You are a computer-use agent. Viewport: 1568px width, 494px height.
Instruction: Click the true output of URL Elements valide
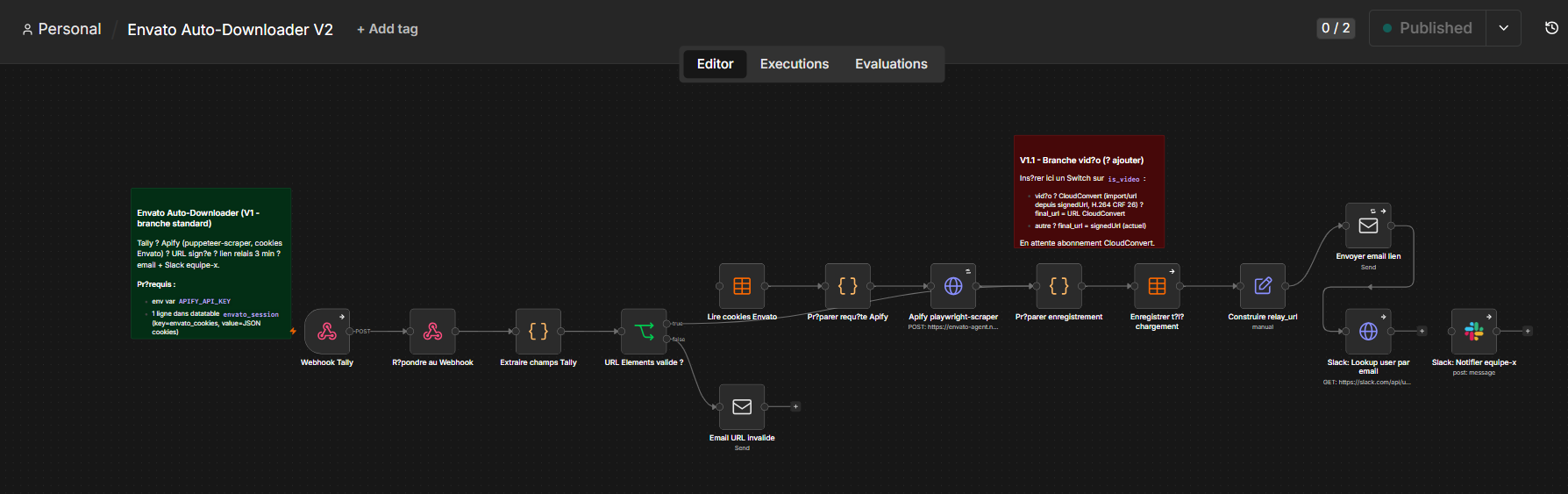(668, 324)
